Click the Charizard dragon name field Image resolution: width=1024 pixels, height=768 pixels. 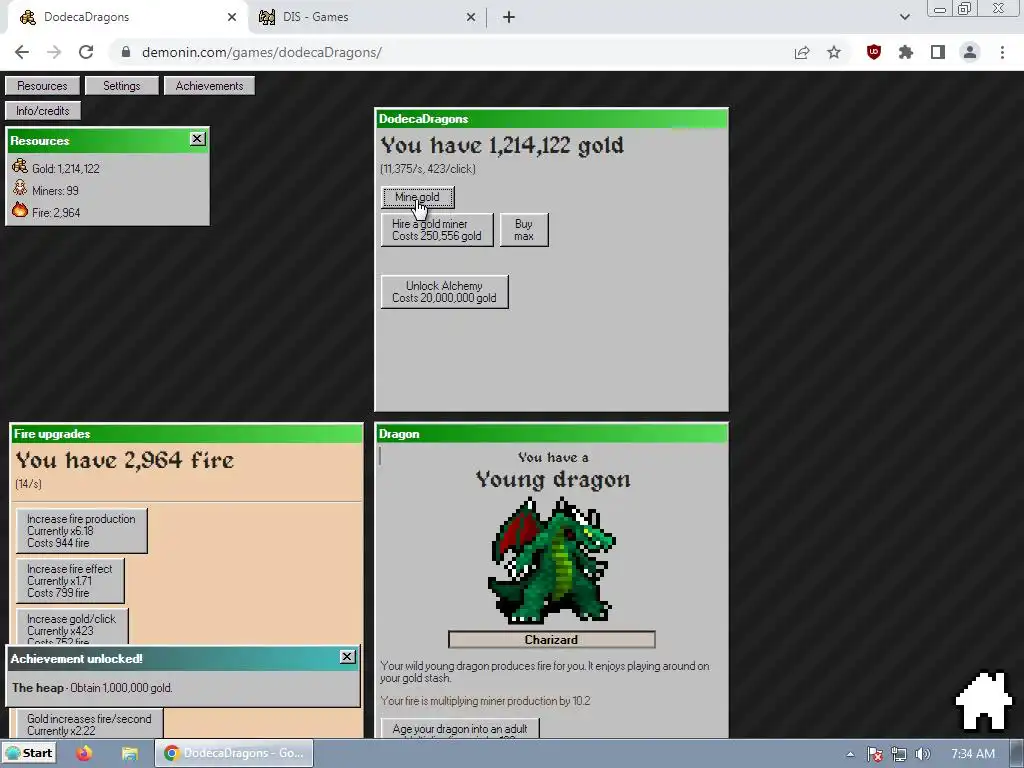[x=551, y=639]
